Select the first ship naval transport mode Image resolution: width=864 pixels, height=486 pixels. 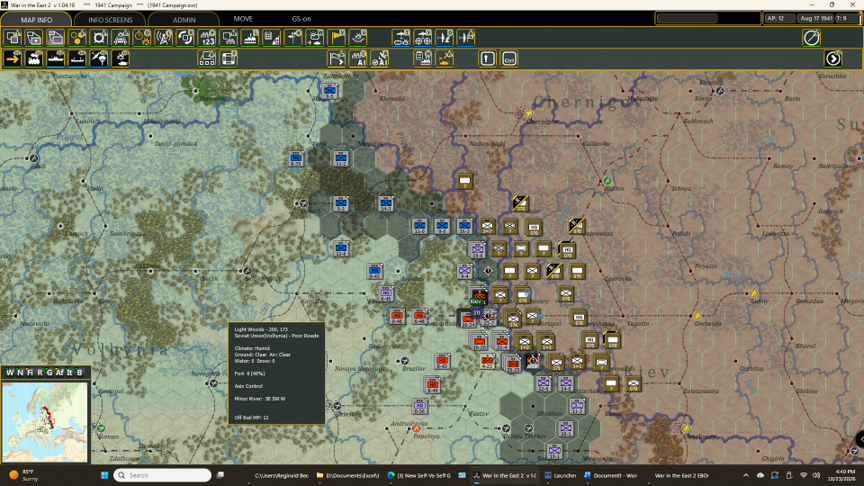(x=56, y=58)
